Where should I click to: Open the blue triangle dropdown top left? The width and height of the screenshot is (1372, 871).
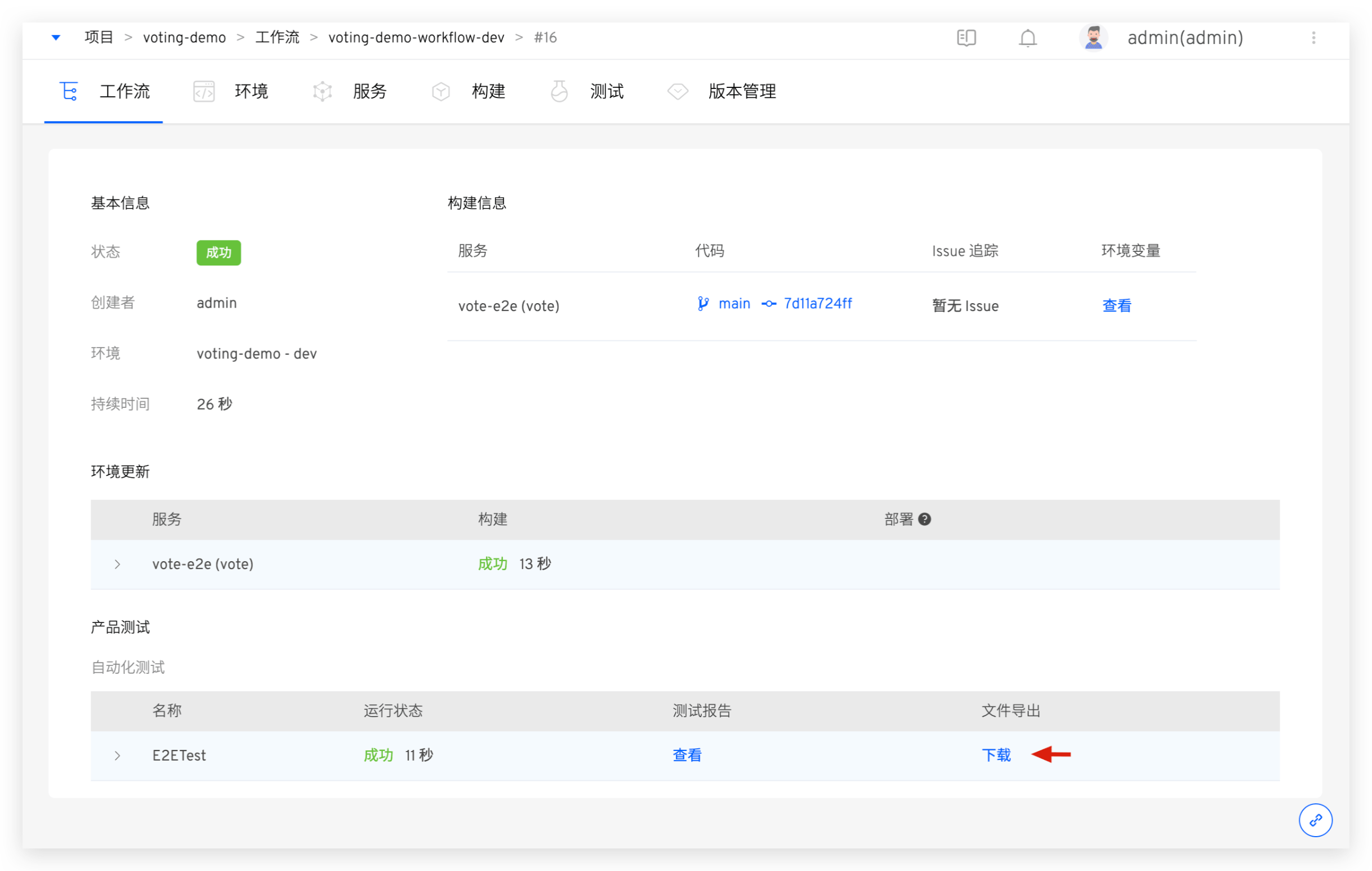(x=56, y=37)
